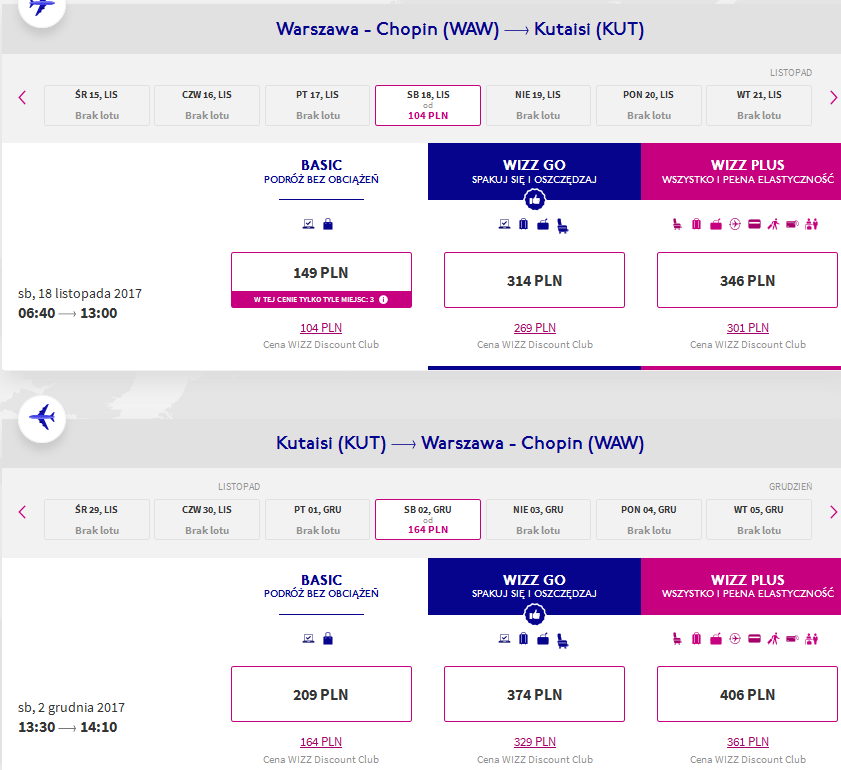Viewport: 841px width, 770px height.
Task: Click departure time 06:40 → 13:00
Action: tap(68, 313)
